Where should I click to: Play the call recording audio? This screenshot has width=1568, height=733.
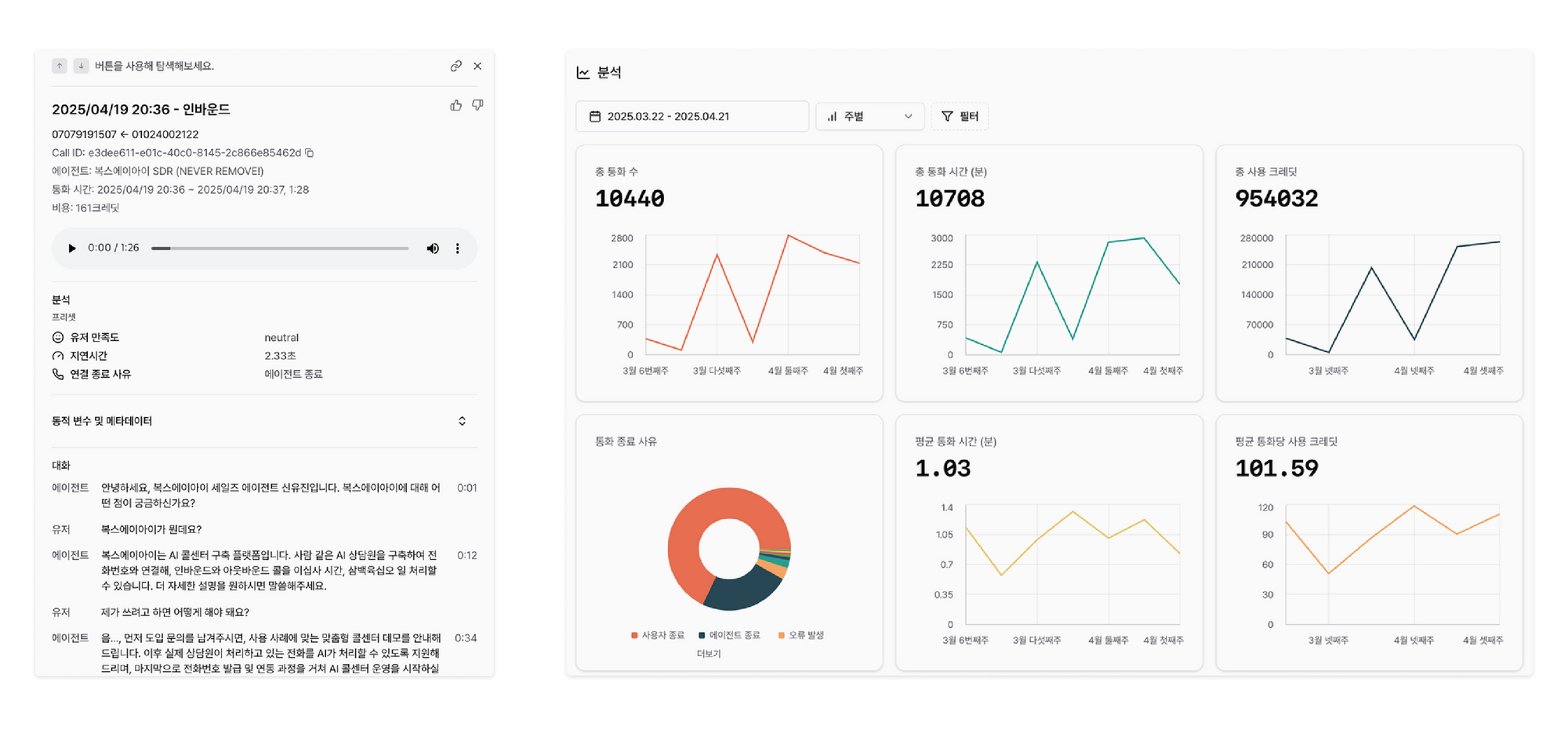click(x=72, y=249)
